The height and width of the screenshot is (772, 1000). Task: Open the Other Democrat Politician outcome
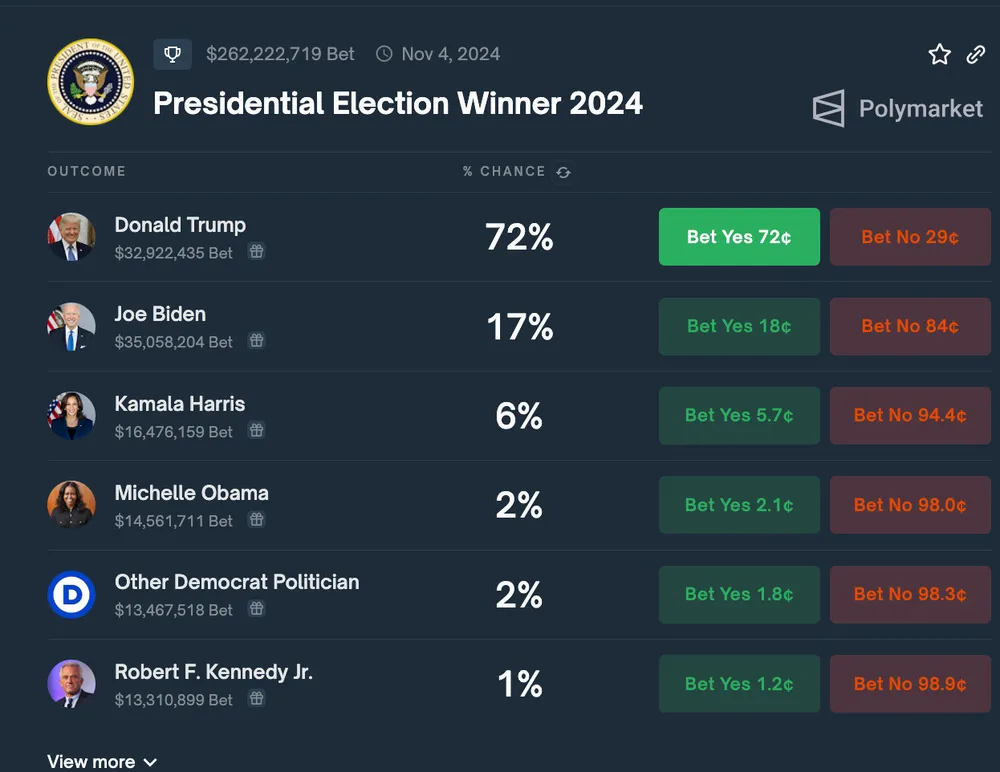pyautogui.click(x=236, y=582)
